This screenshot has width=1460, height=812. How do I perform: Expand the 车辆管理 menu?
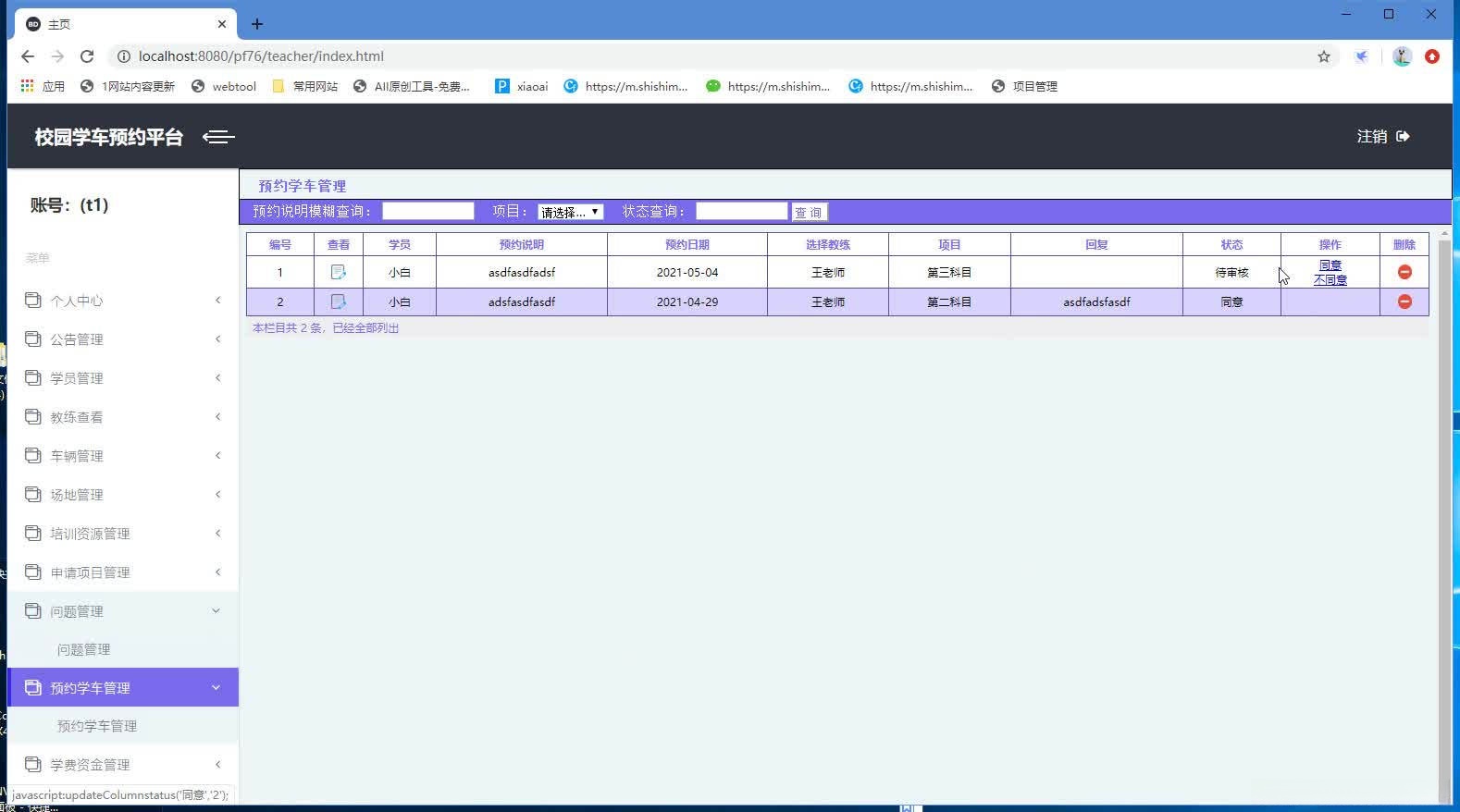[x=123, y=456]
